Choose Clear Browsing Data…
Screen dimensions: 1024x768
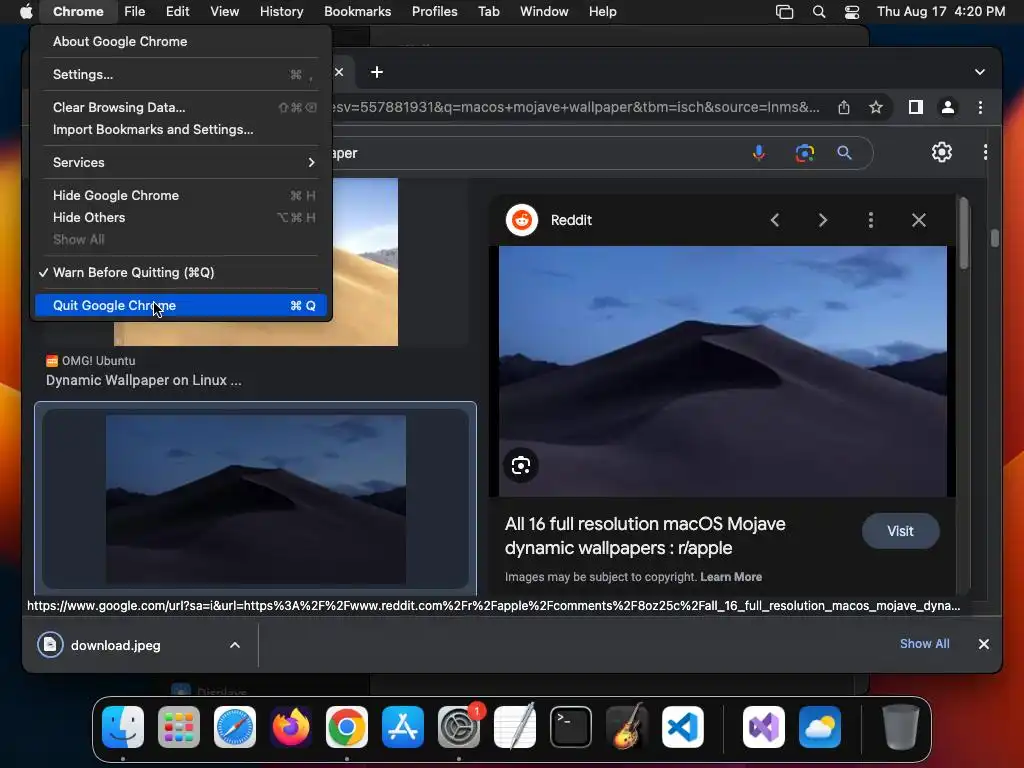point(180,107)
